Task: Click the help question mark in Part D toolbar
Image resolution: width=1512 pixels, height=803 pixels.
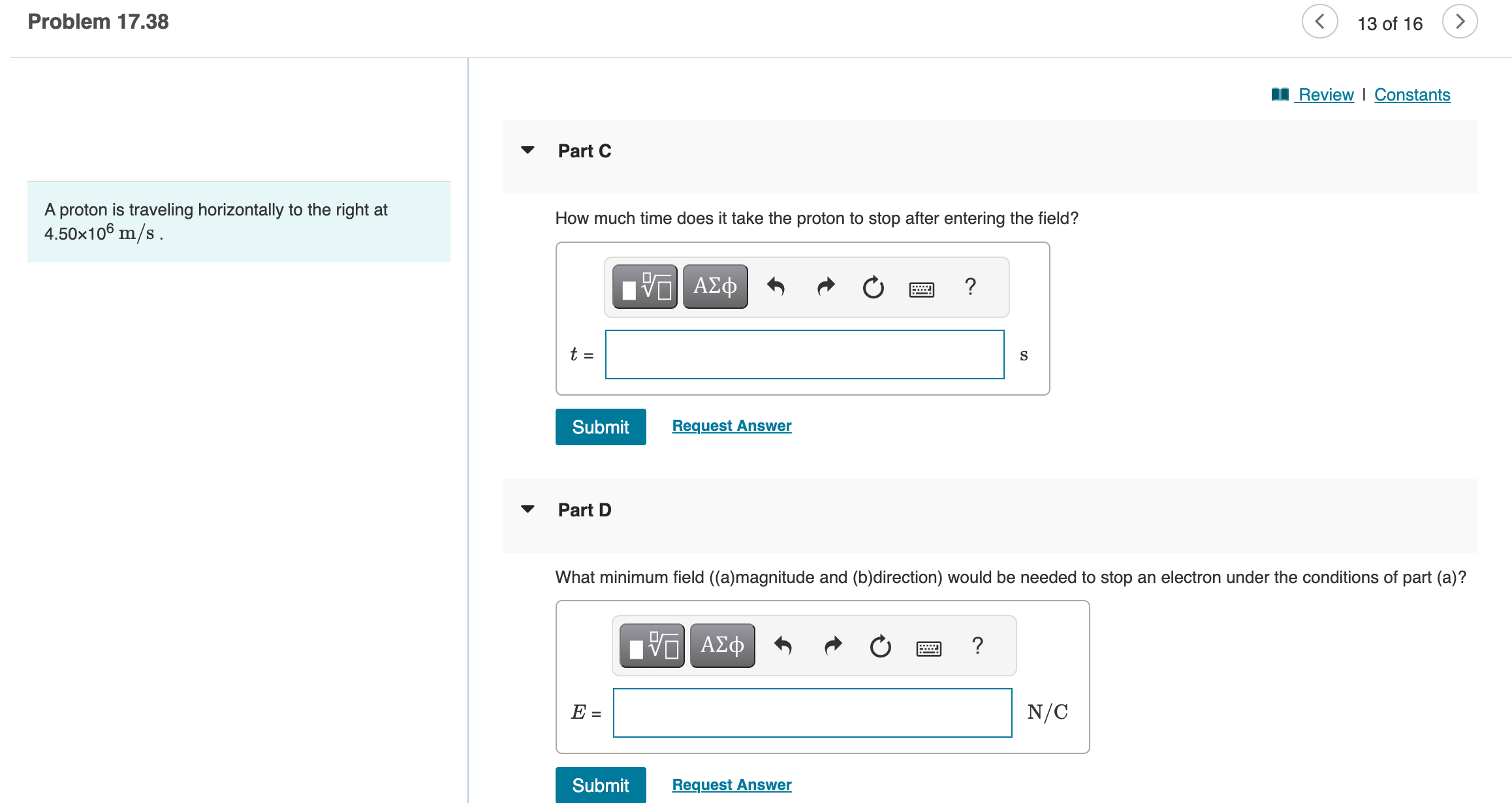Action: 977,646
